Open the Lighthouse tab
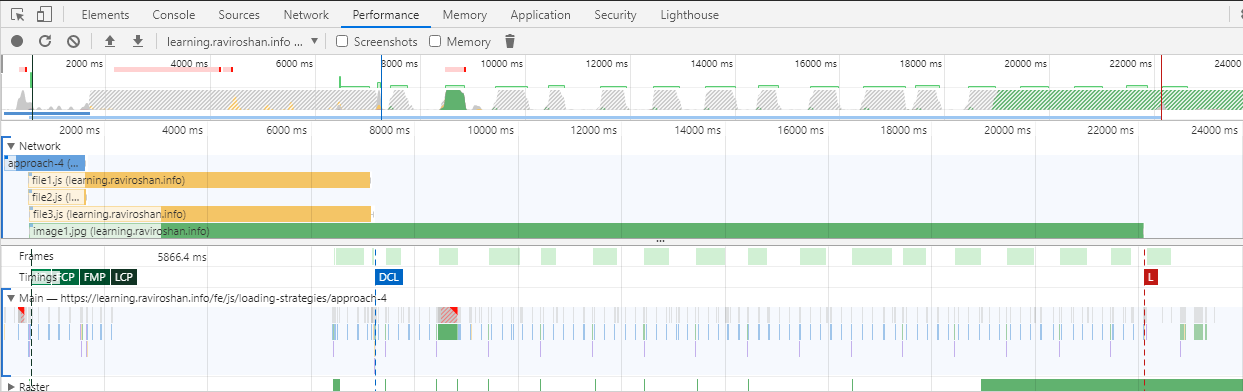1243x392 pixels. coord(689,15)
